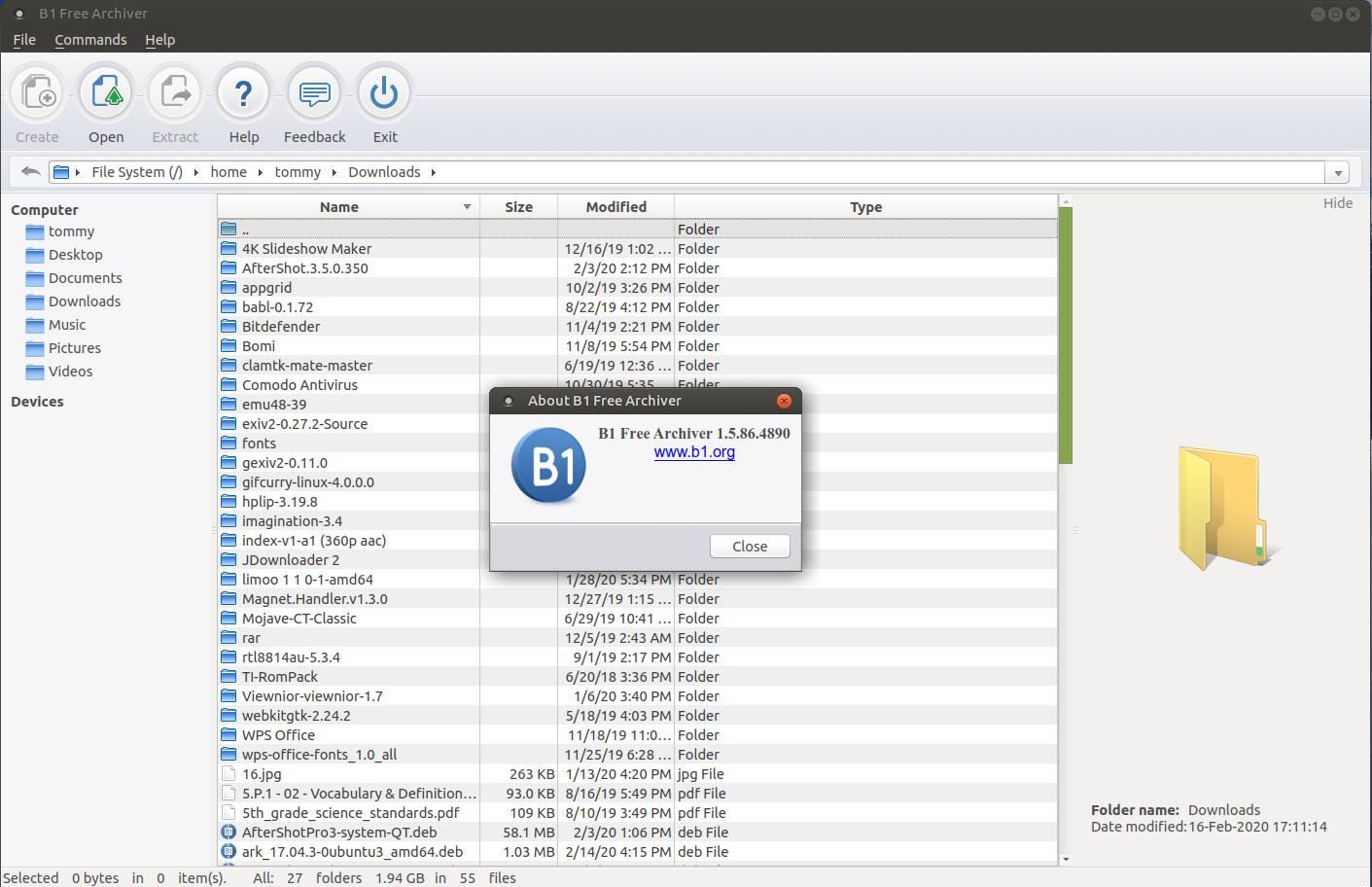Click the Feedback speech bubble icon
Screen dimensions: 1372x887
tap(314, 93)
